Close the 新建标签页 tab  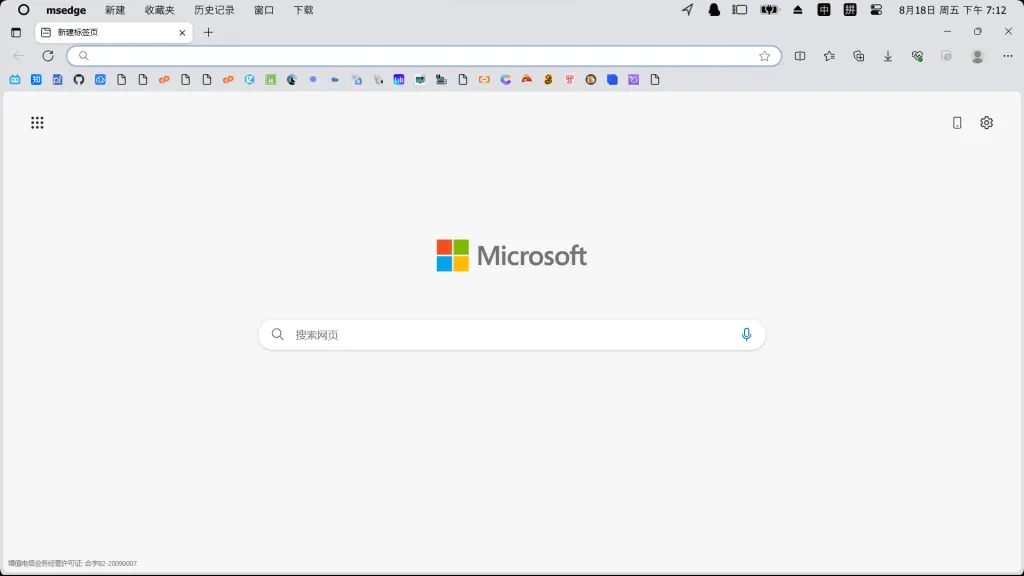[x=182, y=32]
